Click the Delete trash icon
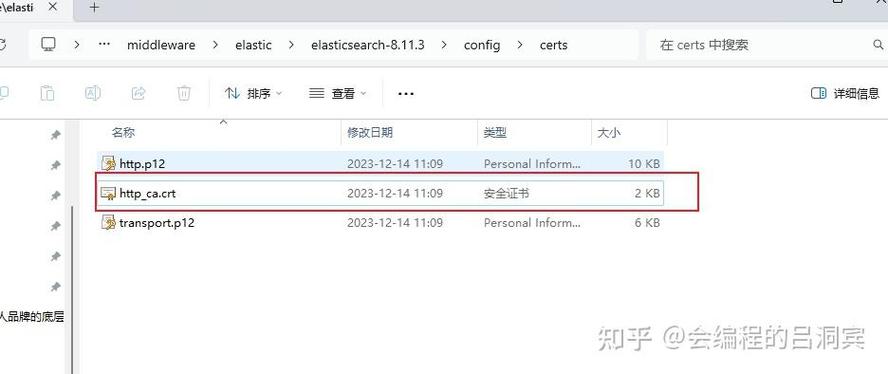This screenshot has width=888, height=374. pyautogui.click(x=183, y=93)
